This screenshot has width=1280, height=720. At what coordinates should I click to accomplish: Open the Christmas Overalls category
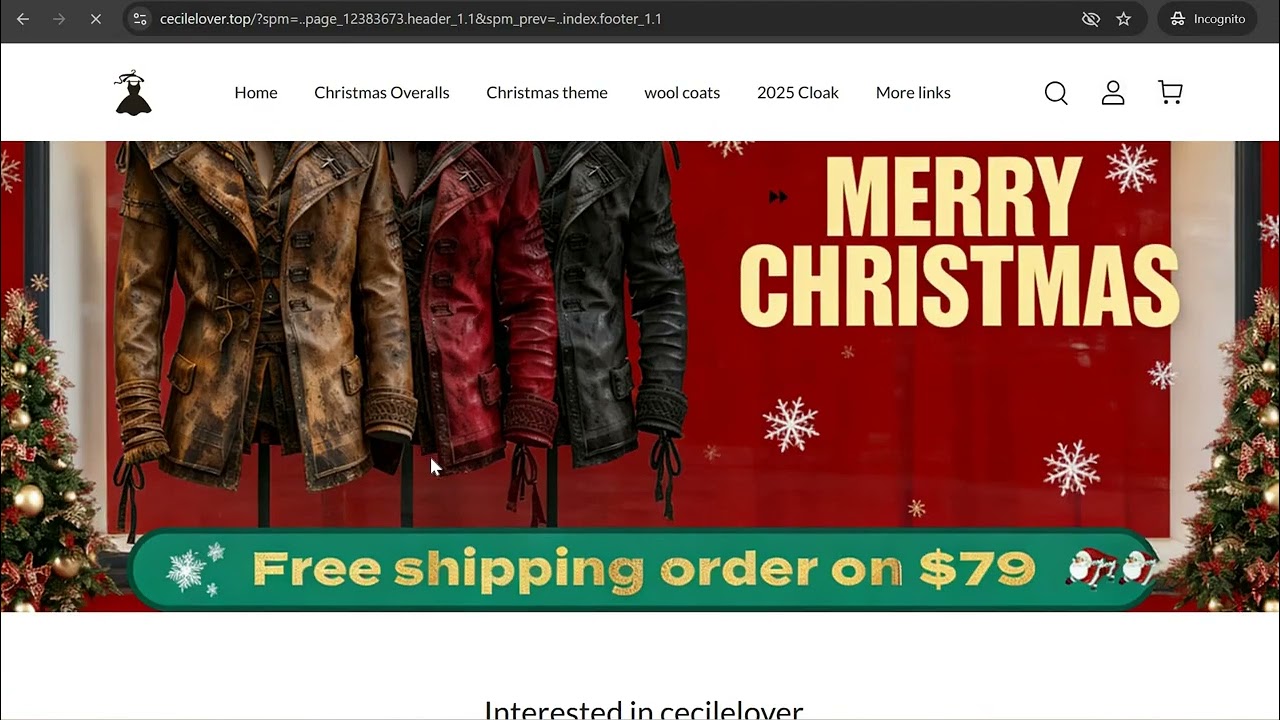[x=382, y=93]
